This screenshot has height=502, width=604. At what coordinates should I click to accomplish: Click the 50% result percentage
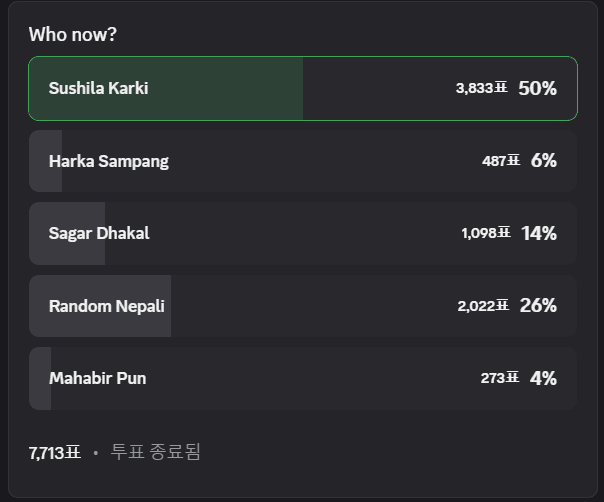[537, 88]
